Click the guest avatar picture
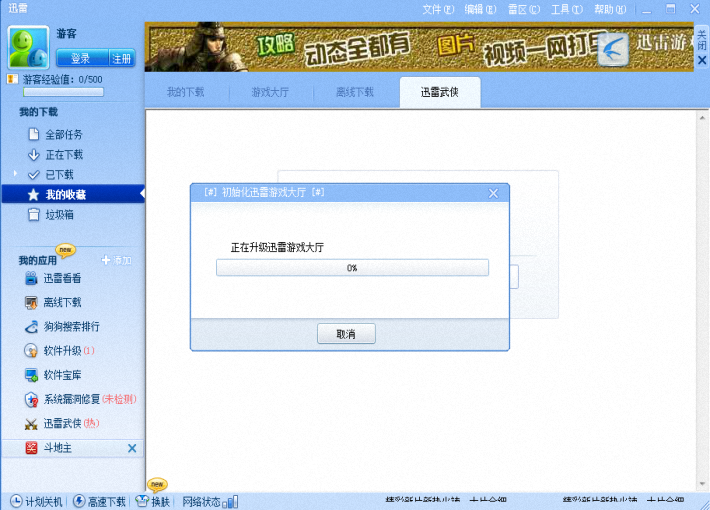This screenshot has width=710, height=510. [x=29, y=46]
